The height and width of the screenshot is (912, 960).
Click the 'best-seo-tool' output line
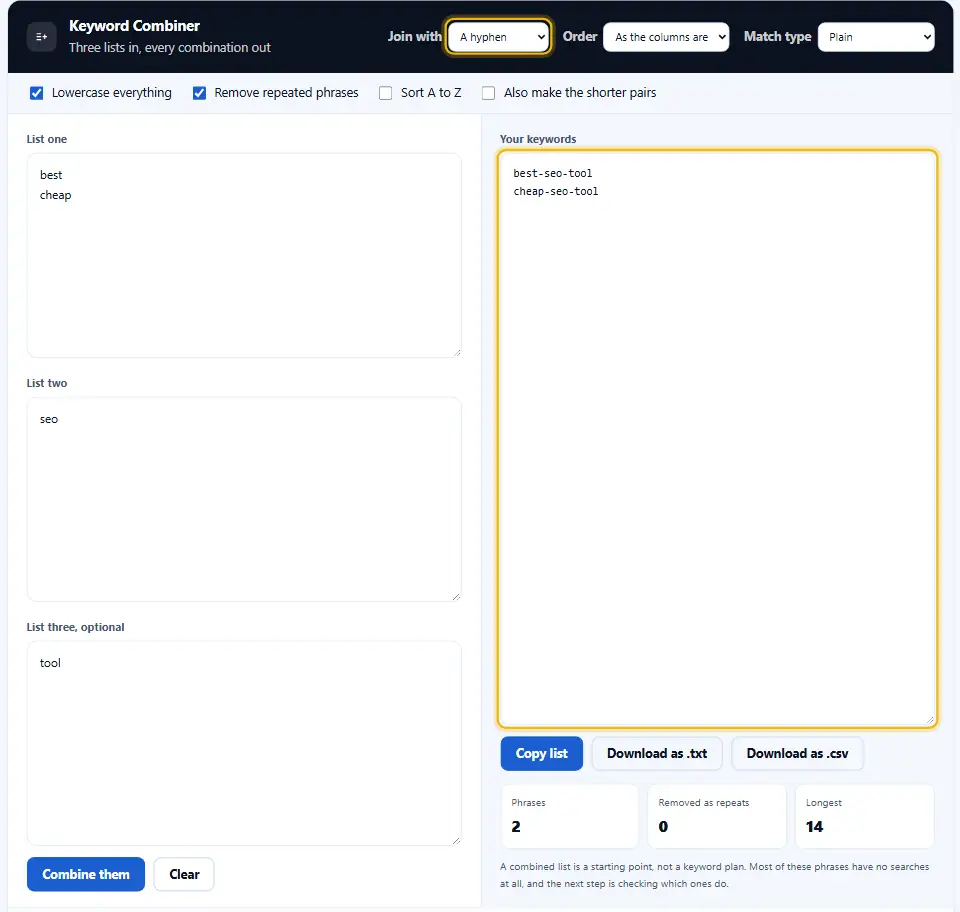tap(553, 173)
